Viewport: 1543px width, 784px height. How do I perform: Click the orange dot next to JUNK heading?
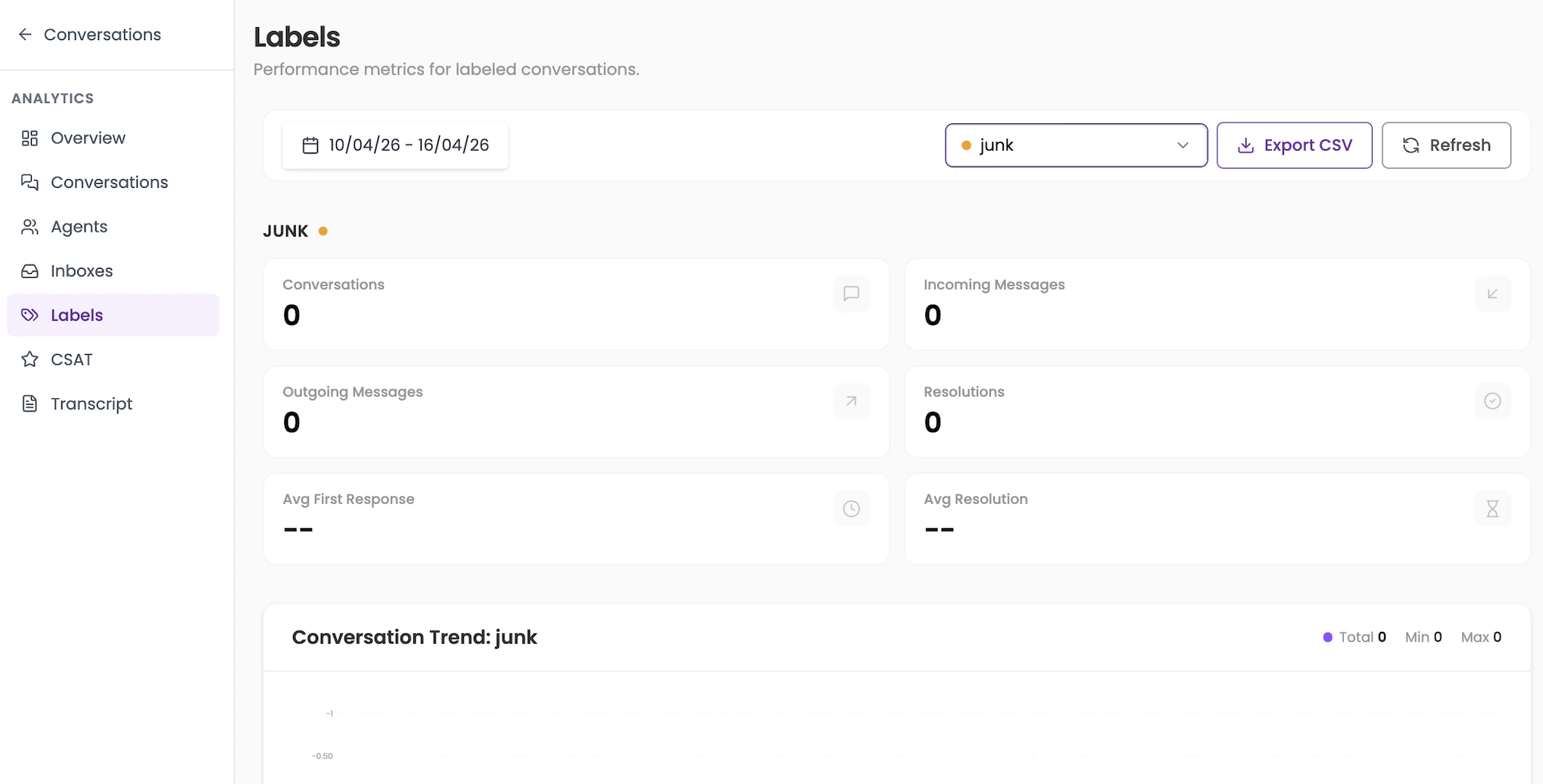pos(323,231)
